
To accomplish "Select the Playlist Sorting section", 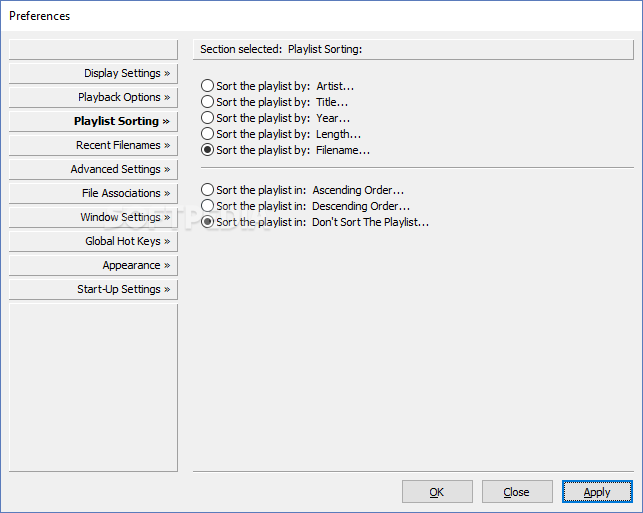I will (x=93, y=121).
